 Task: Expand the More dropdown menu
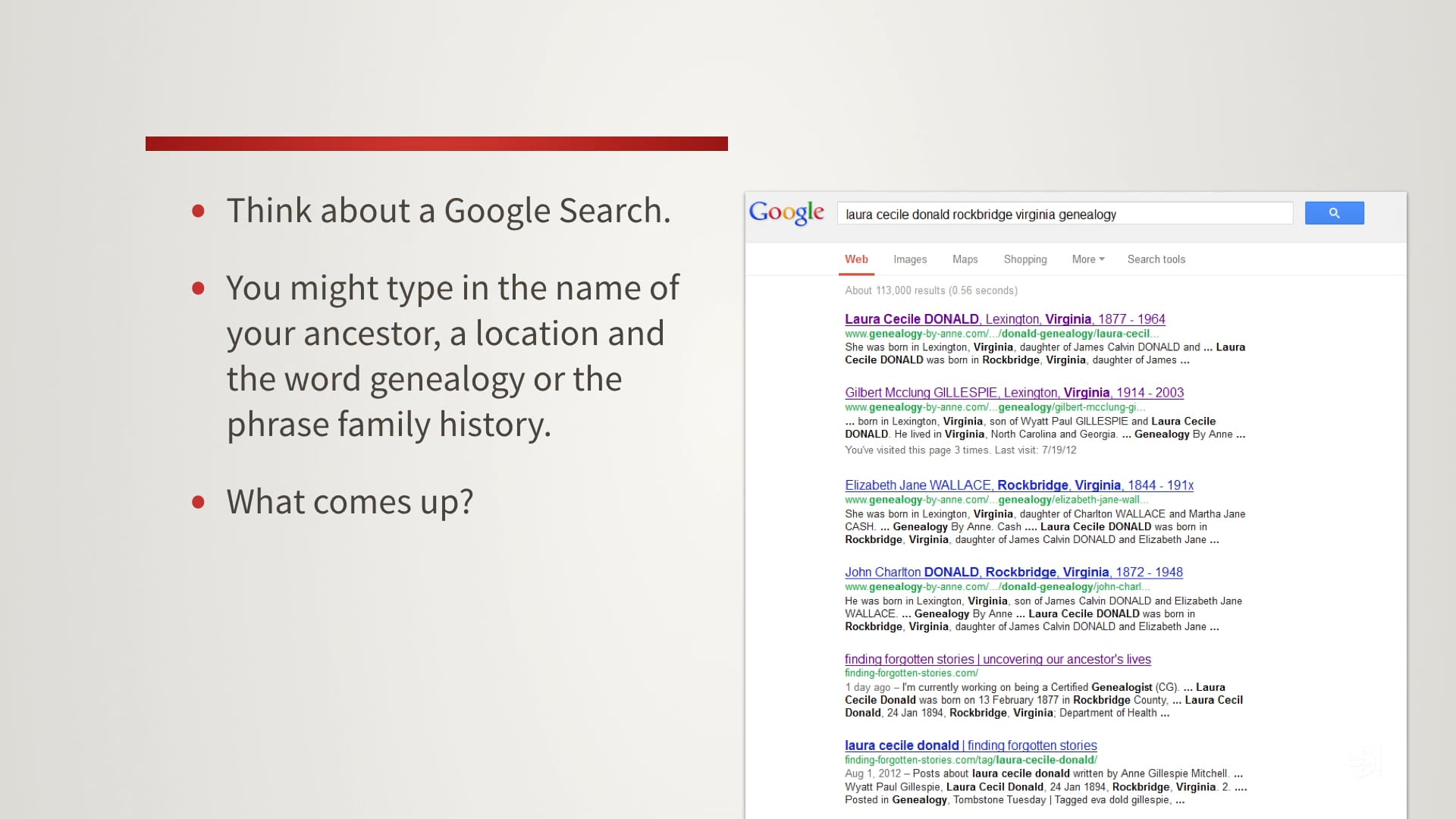(x=1087, y=259)
